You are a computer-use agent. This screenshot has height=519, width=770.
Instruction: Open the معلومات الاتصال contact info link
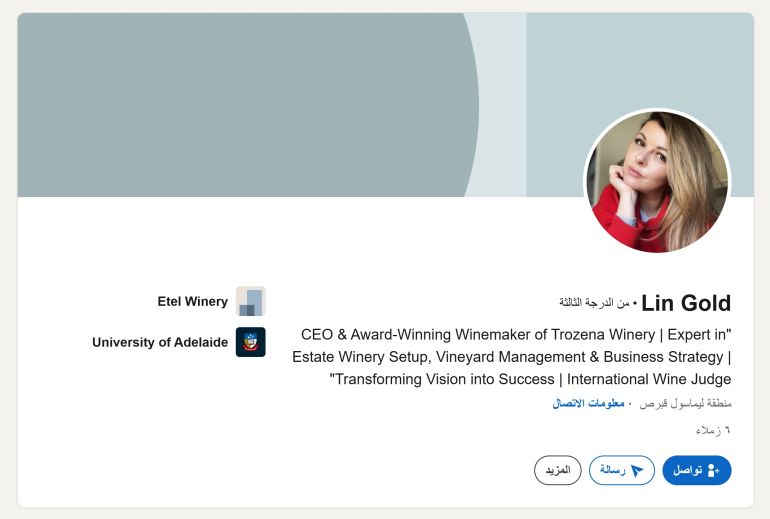coord(588,403)
